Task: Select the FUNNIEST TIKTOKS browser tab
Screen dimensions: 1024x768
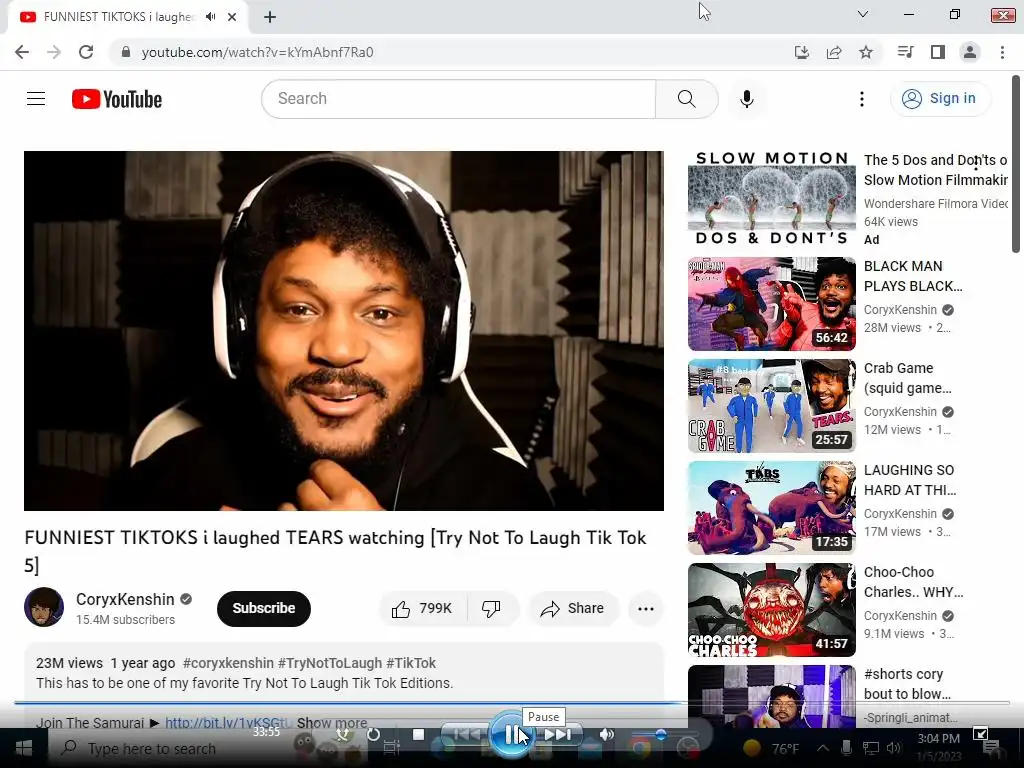Action: (128, 17)
